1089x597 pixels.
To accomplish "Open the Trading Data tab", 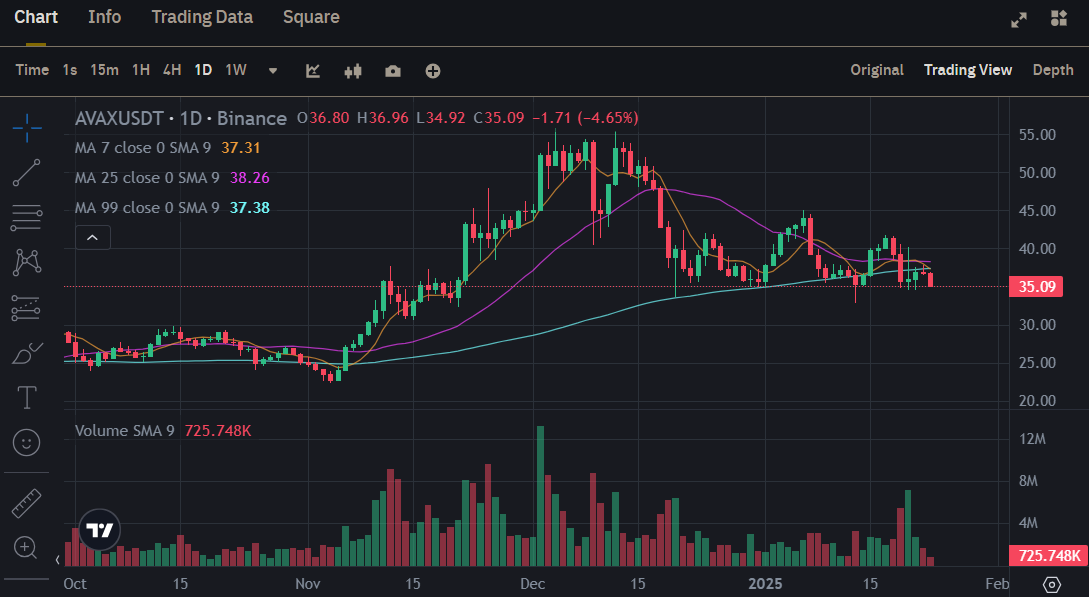I will tap(202, 17).
